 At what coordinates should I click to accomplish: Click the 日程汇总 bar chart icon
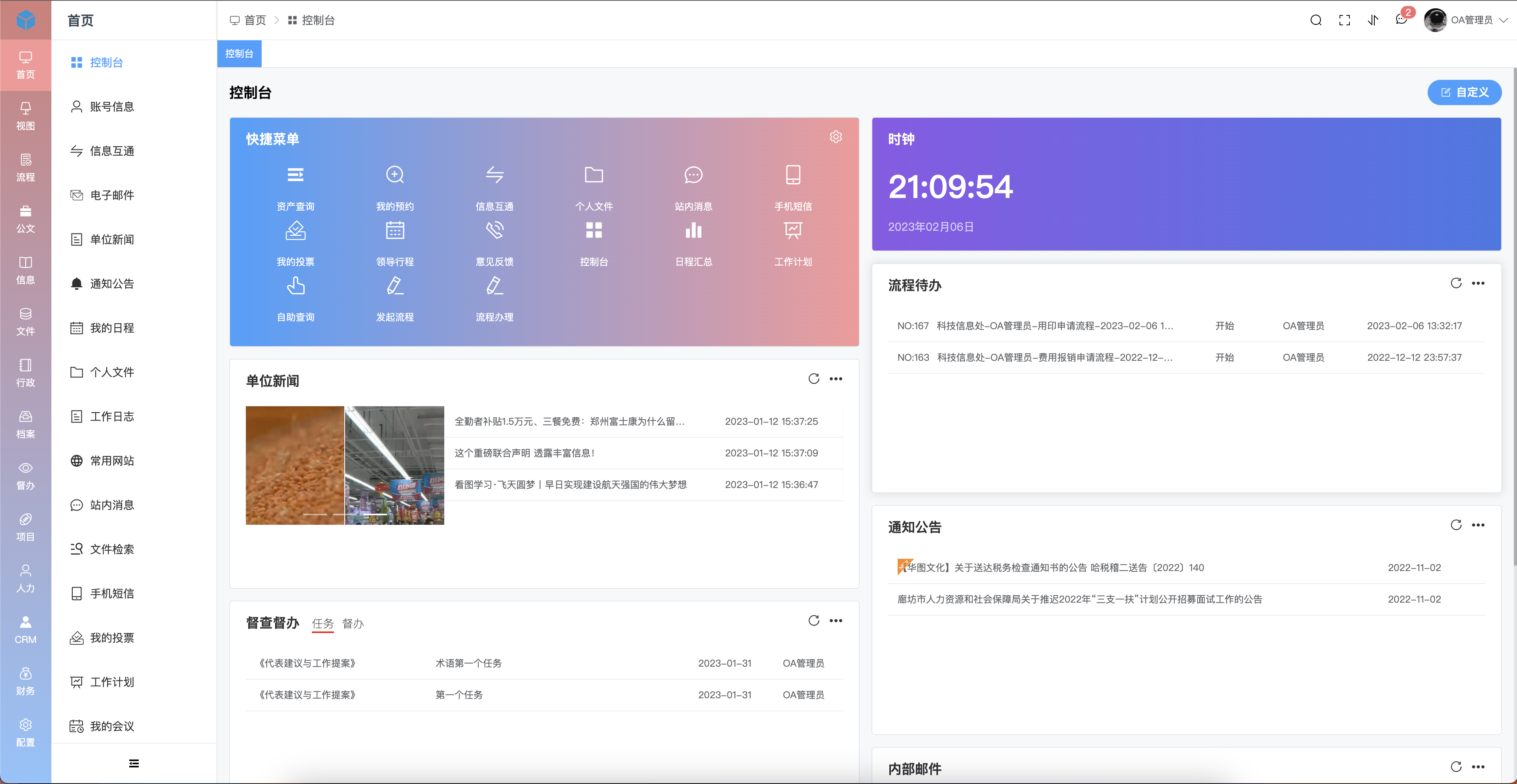tap(694, 230)
